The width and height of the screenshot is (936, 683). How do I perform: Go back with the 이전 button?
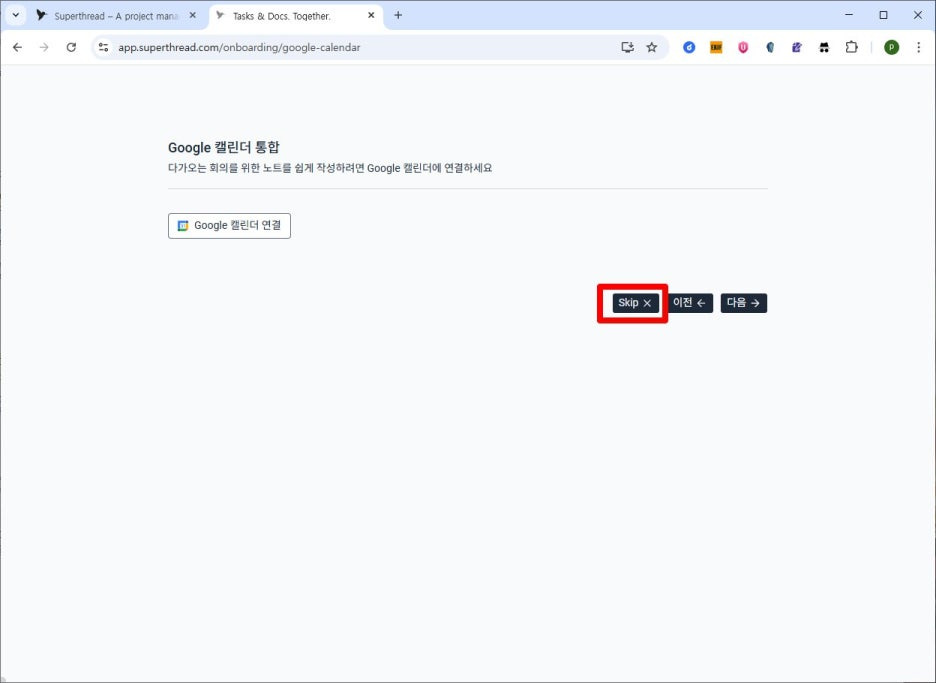pyautogui.click(x=689, y=303)
